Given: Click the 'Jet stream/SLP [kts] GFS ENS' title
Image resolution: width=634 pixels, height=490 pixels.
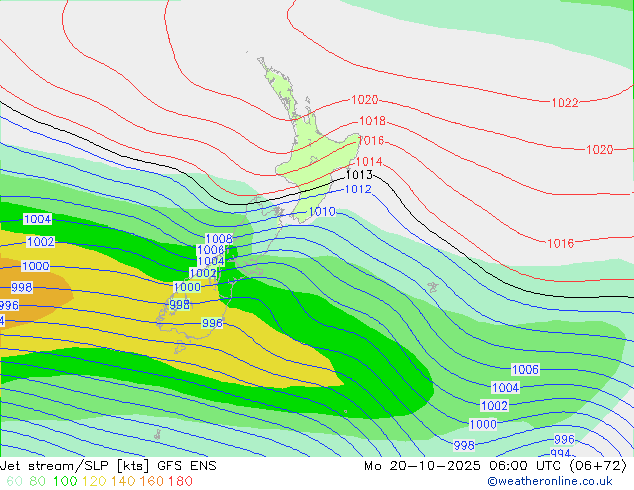Looking at the screenshot, I should point(108,466).
